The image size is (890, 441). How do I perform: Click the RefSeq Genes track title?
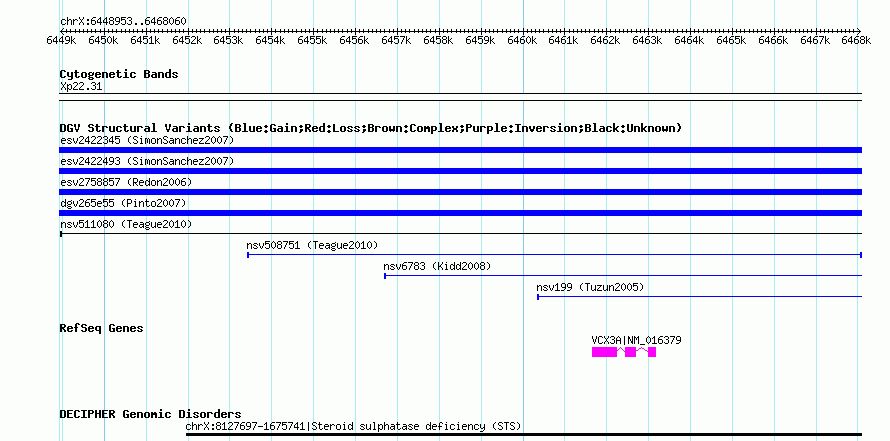(102, 328)
